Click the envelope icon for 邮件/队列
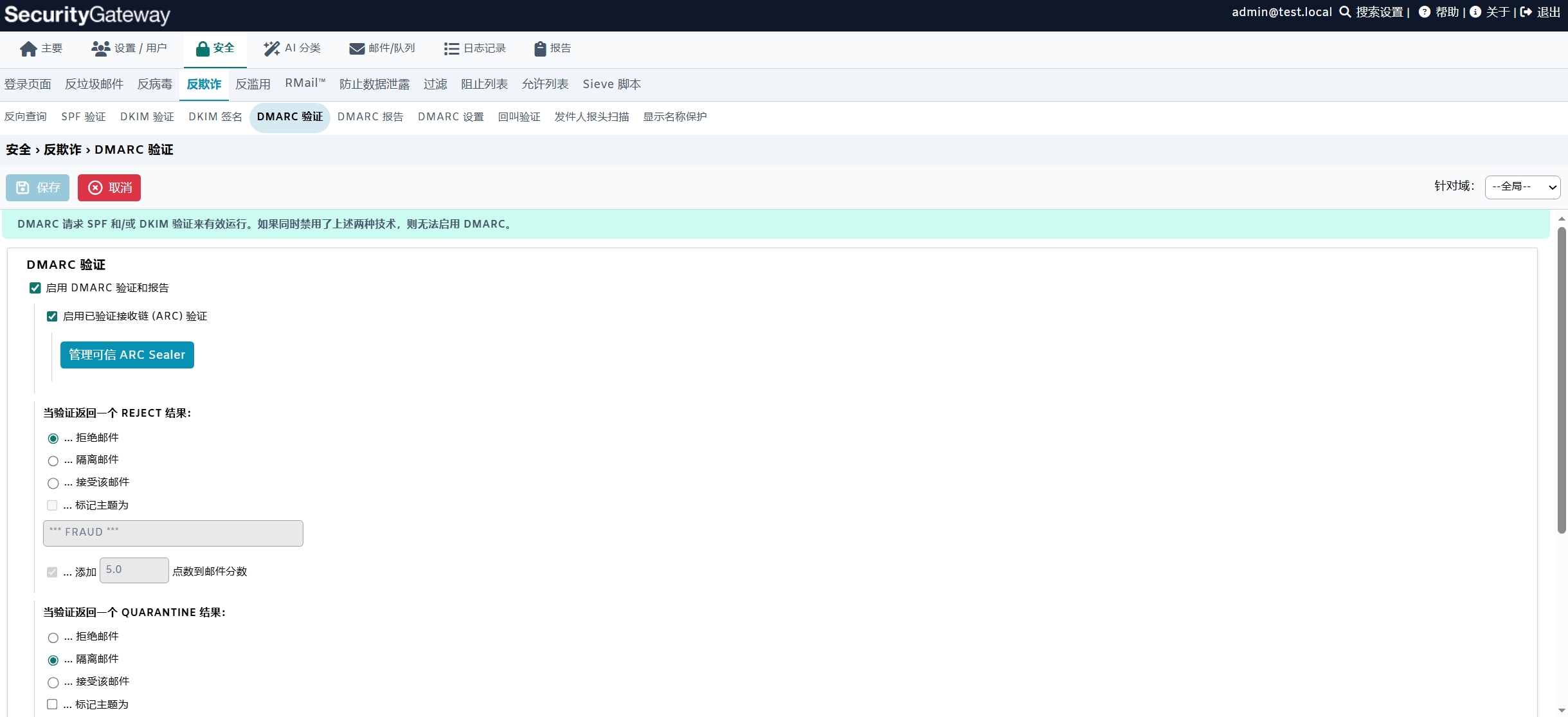This screenshot has width=1568, height=717. coord(357,49)
